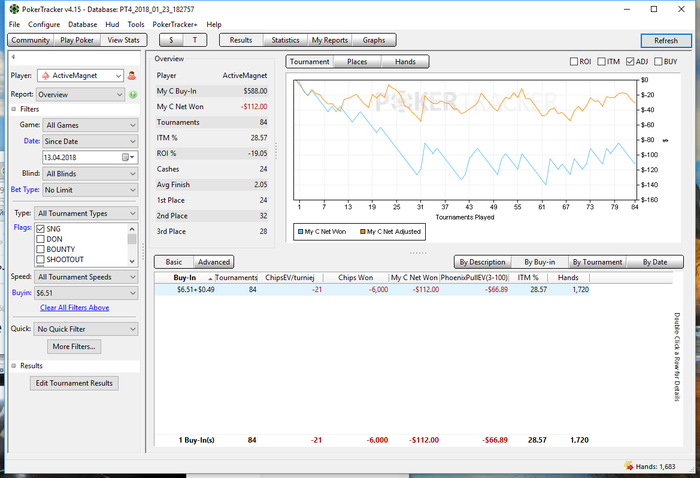
Task: Sort by the Buy-In column header
Action: click(184, 278)
